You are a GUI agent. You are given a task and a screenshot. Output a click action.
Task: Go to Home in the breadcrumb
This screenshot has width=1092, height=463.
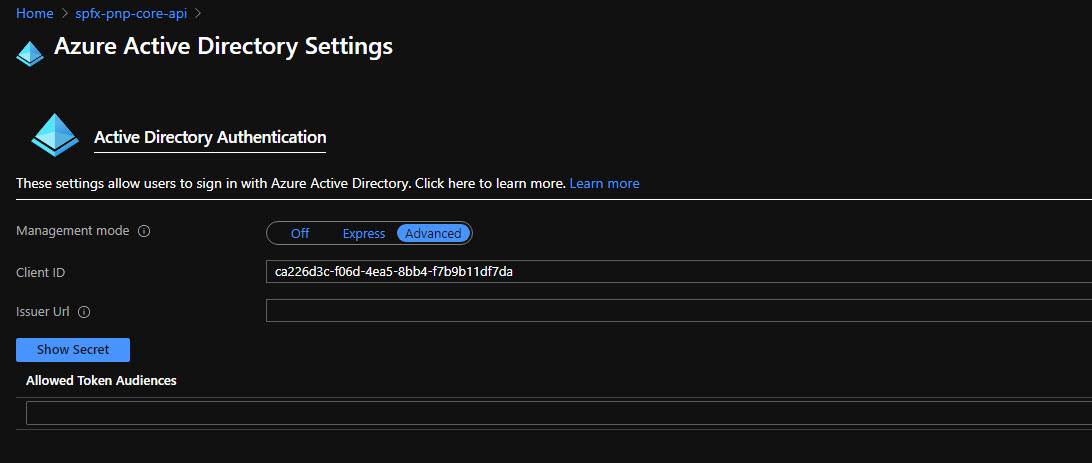pos(34,14)
